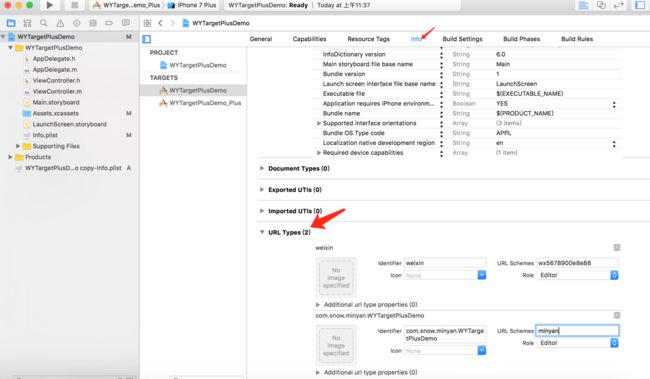Viewport: 650px width, 379px height.
Task: Toggle the project and targets list
Action: coord(146,39)
